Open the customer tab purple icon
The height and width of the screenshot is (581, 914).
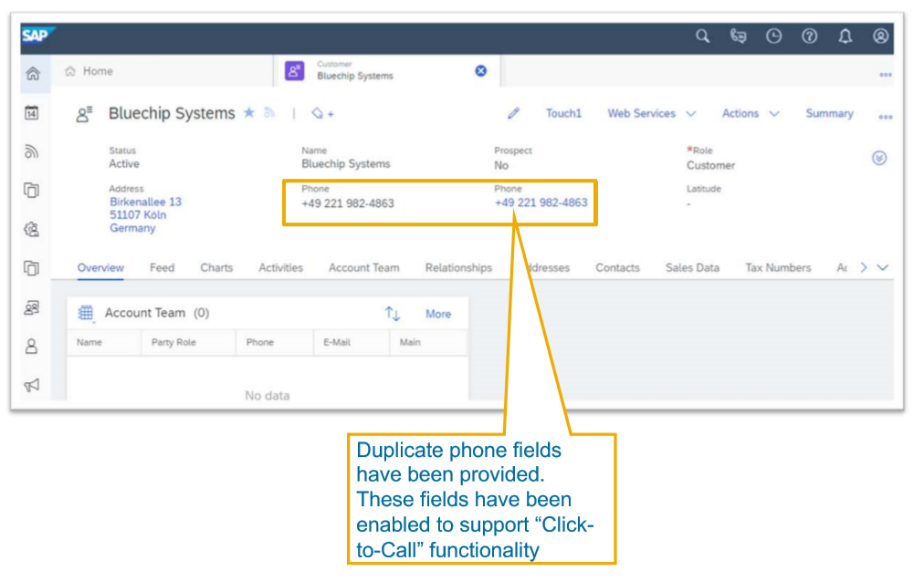click(294, 71)
